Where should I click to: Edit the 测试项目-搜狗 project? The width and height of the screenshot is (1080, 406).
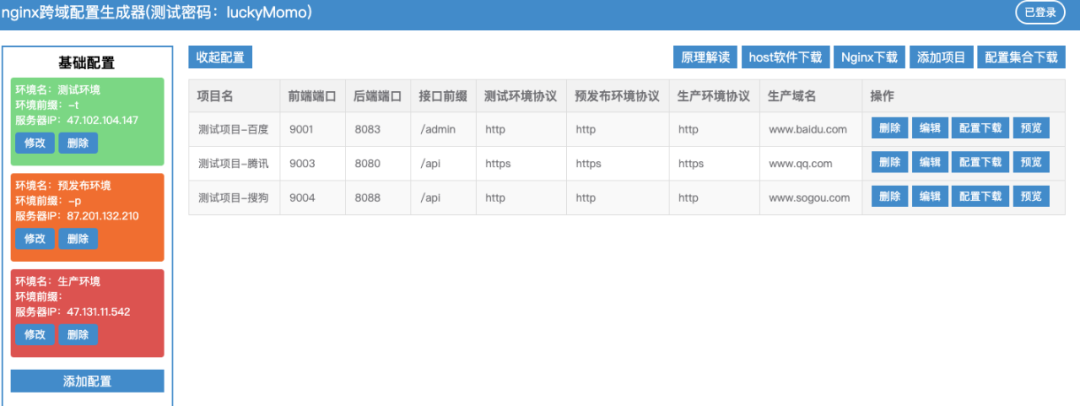[930, 196]
